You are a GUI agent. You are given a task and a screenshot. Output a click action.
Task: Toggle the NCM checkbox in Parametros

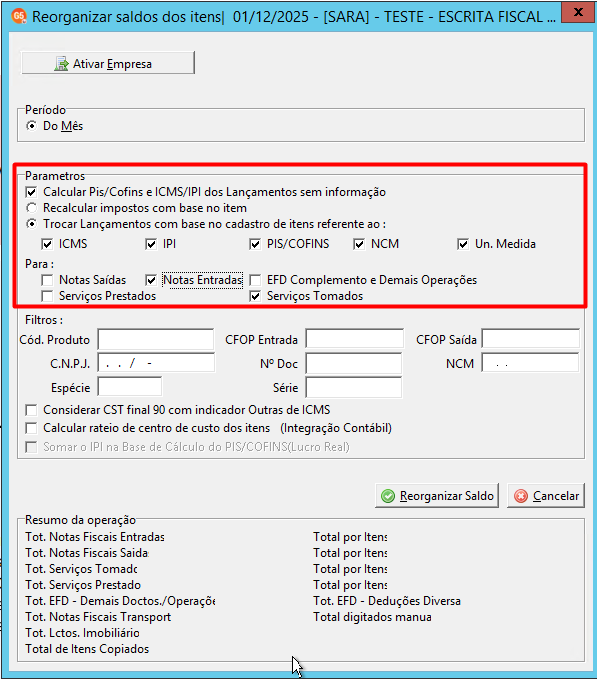click(x=359, y=244)
